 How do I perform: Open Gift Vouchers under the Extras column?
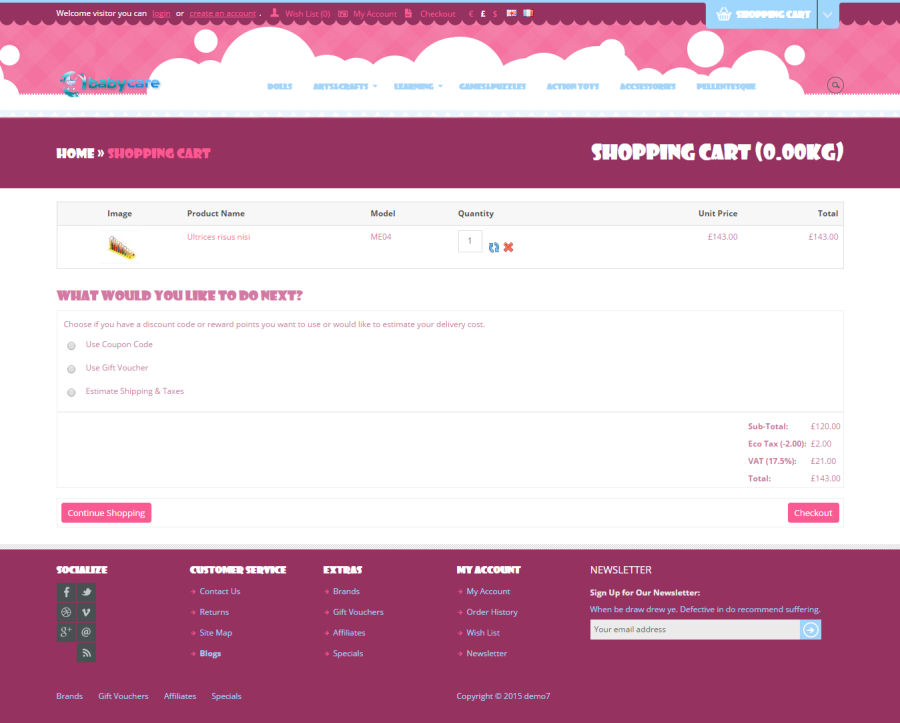coord(358,612)
